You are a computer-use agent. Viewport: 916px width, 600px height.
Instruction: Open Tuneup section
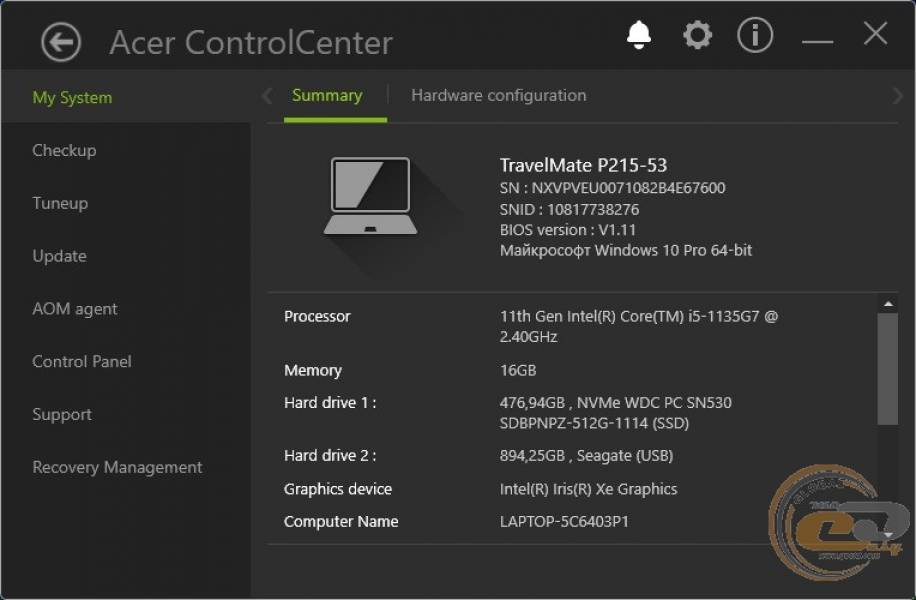pyautogui.click(x=60, y=203)
